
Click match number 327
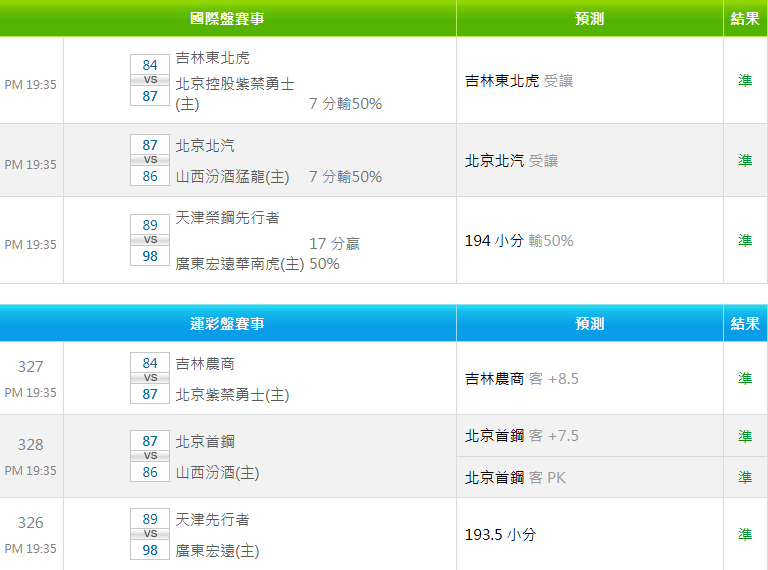[x=30, y=366]
